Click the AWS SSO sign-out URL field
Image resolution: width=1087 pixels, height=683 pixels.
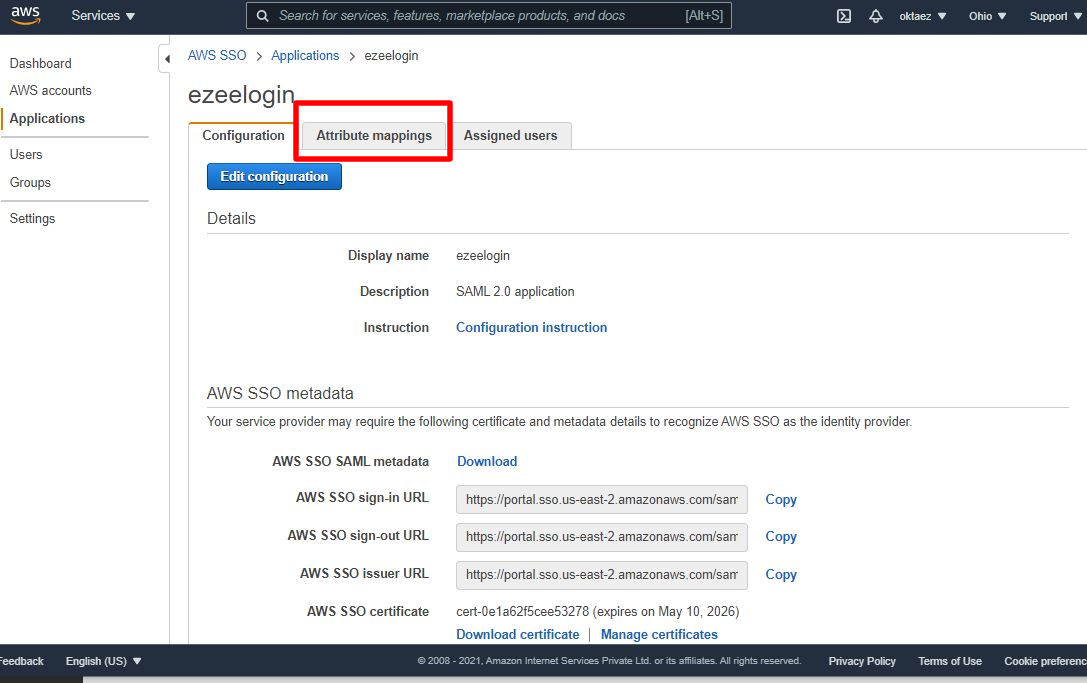[x=602, y=537]
